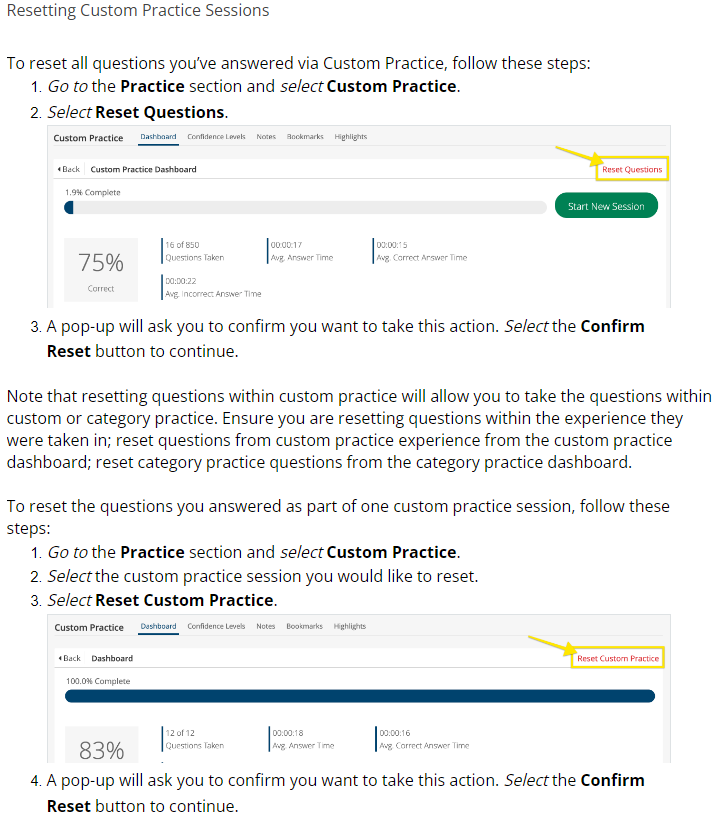Click the 100.0% Complete progress bar

pos(360,696)
